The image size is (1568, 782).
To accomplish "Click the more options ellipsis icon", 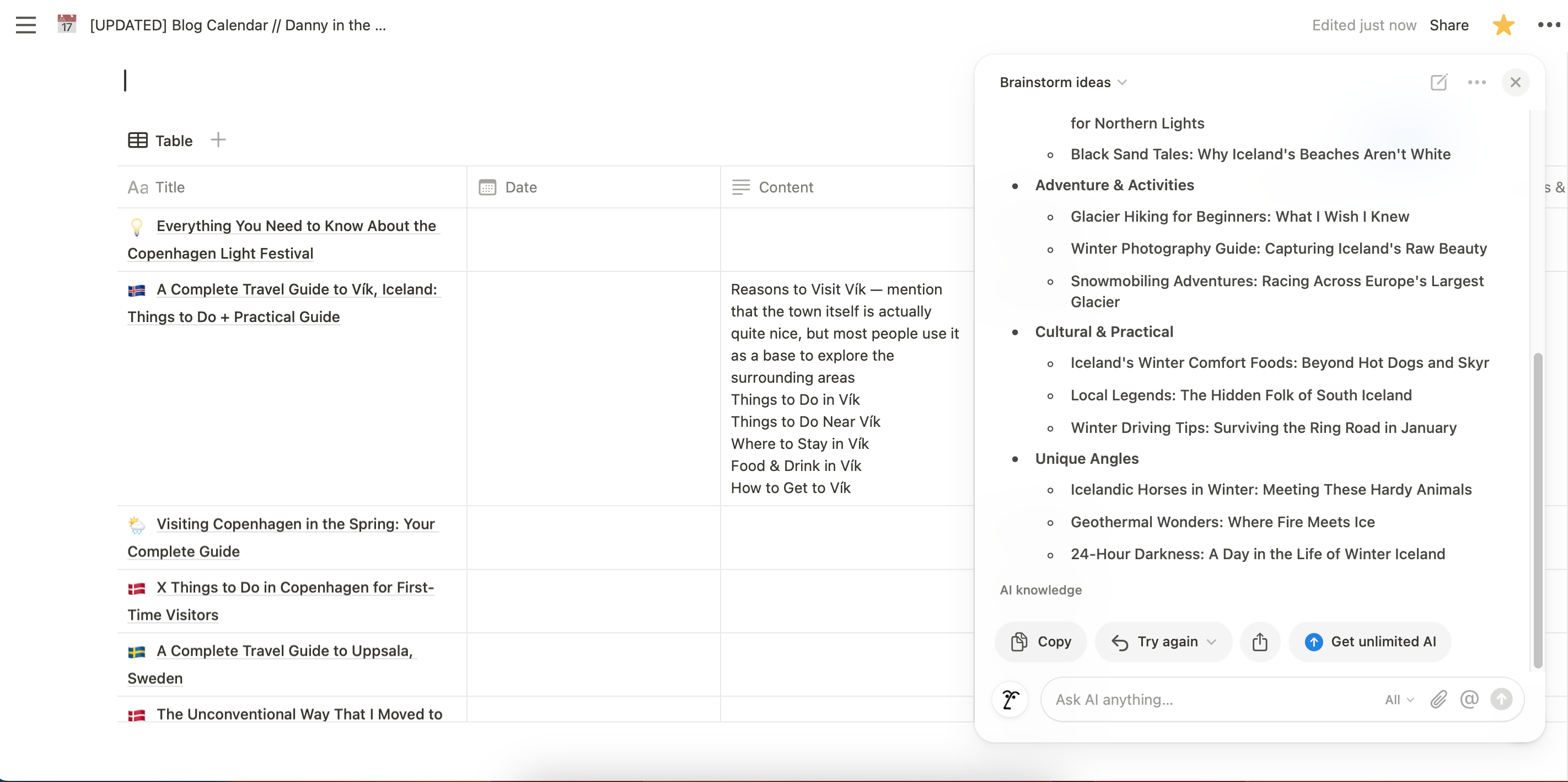I will tap(1477, 82).
